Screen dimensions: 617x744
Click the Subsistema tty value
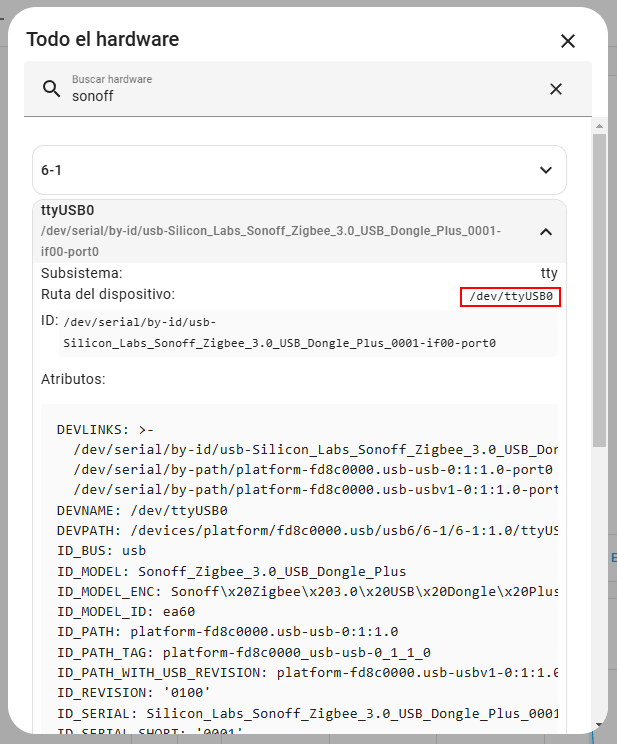(549, 273)
